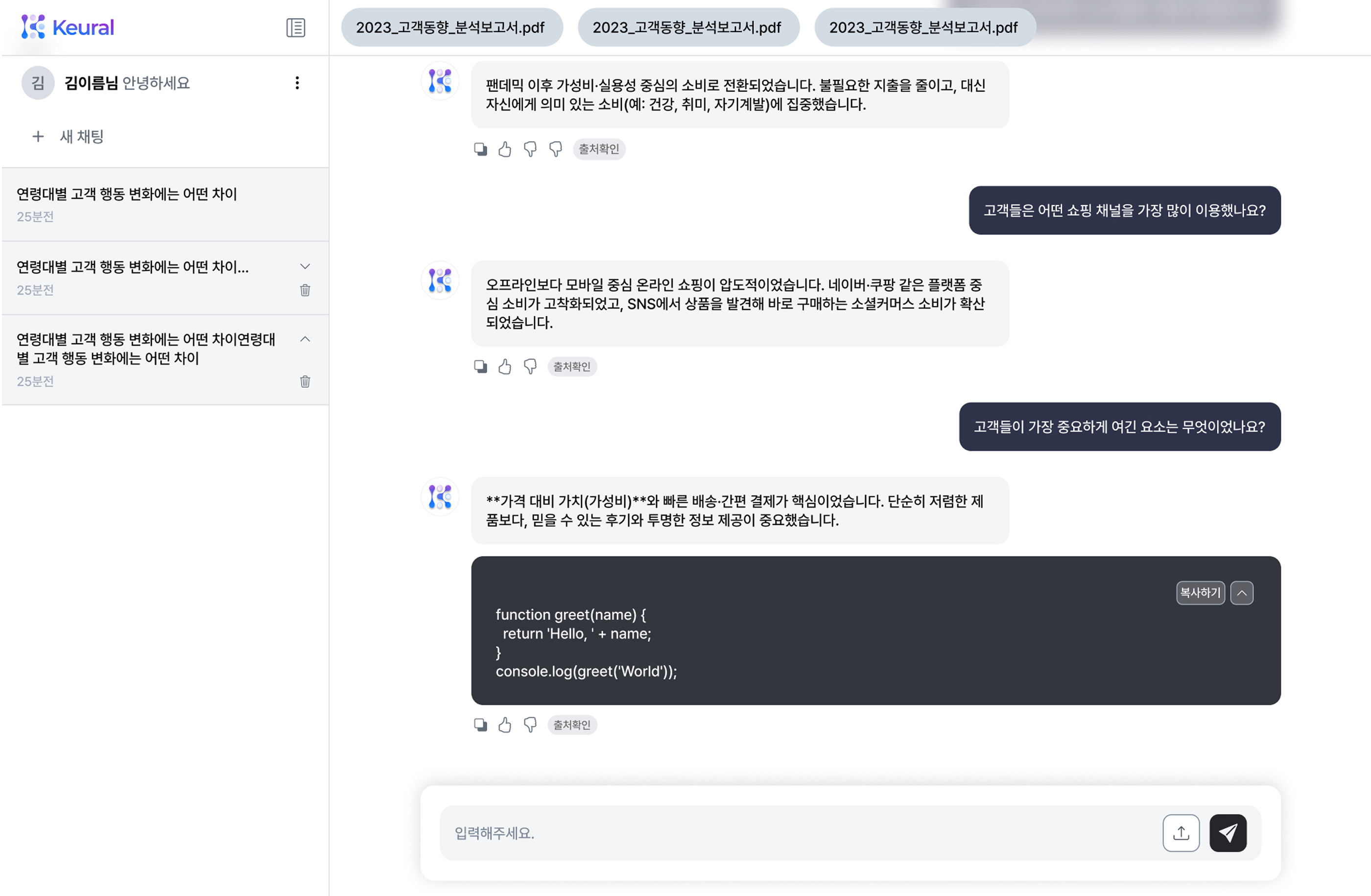Select the third 2023_고객동향_분석보고서.pdf tab
Screen dimensions: 1371x896
click(x=924, y=27)
